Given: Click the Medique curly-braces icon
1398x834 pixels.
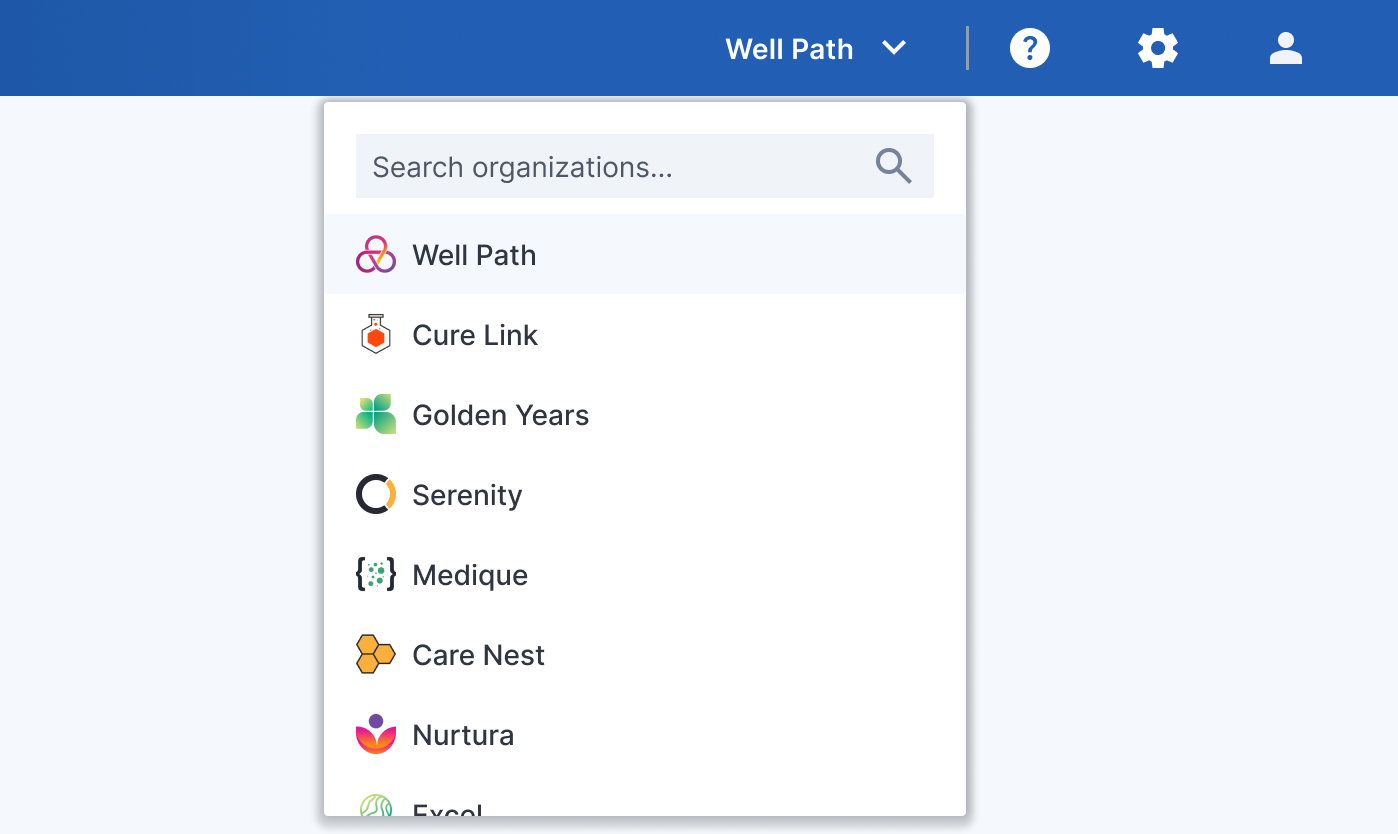Looking at the screenshot, I should coord(376,575).
